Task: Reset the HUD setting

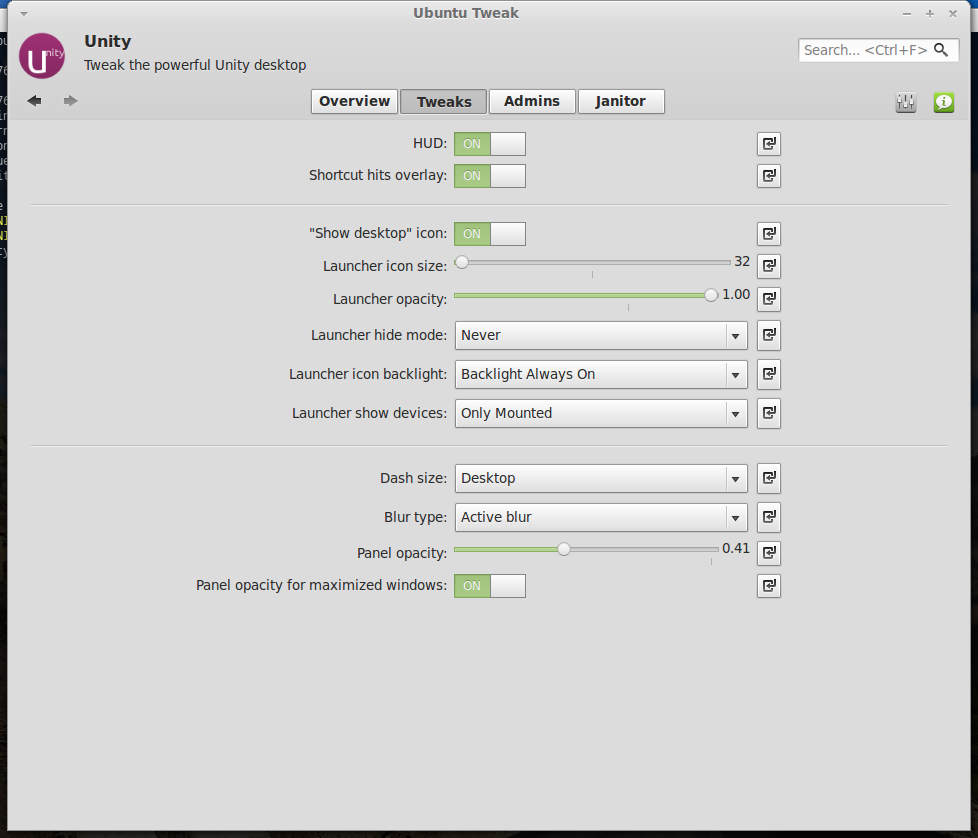Action: pos(768,144)
